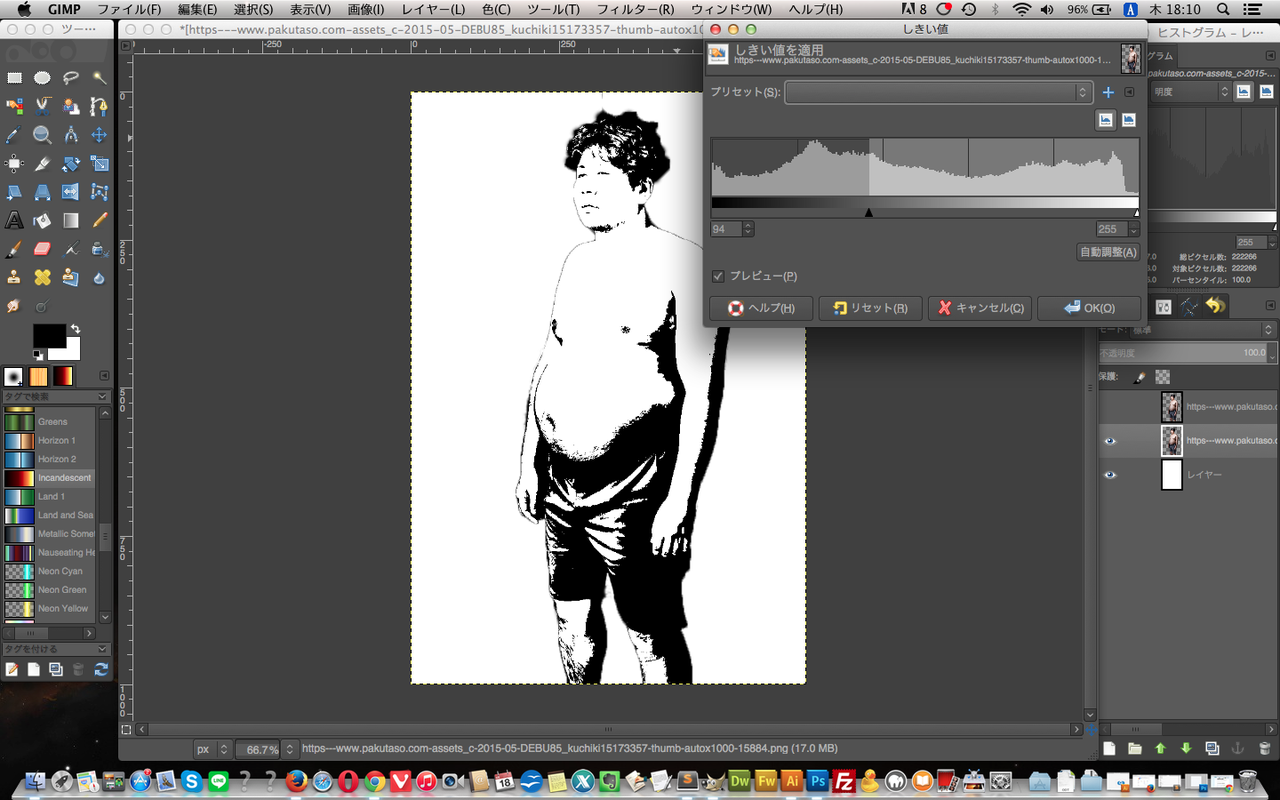Toggle visibility of the レイヤー layer
This screenshot has width=1280, height=800.
pos(1110,475)
